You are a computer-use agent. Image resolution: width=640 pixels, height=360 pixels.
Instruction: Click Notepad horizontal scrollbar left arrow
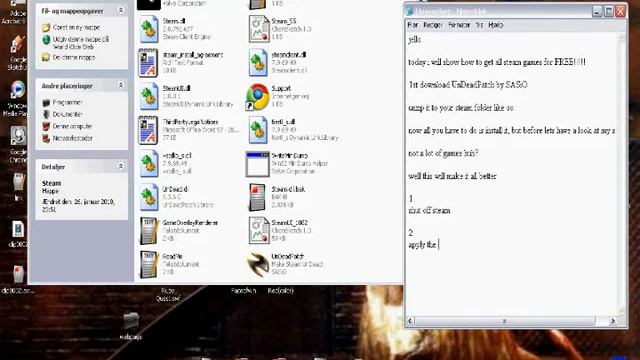coord(411,321)
